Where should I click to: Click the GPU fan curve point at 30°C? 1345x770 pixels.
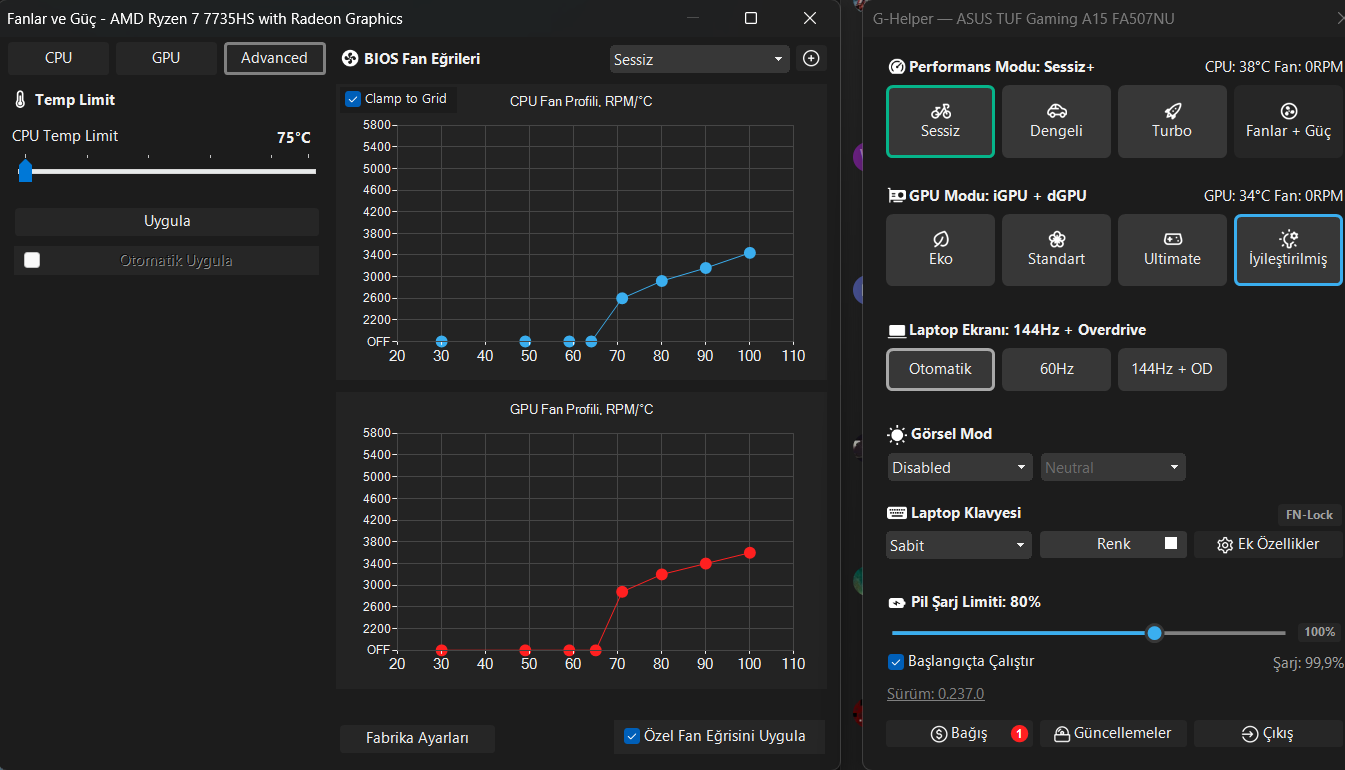click(x=441, y=650)
